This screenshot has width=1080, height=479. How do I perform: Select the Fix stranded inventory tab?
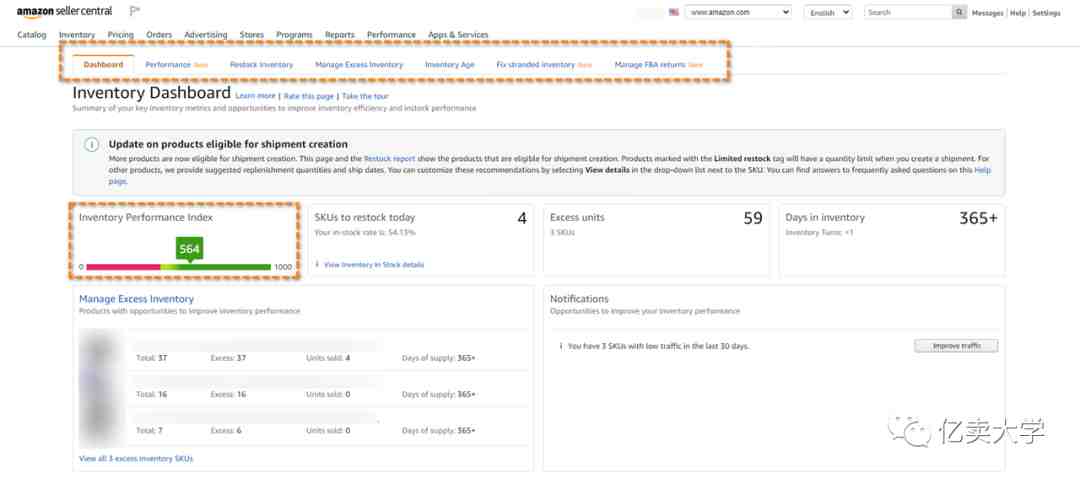tap(536, 65)
